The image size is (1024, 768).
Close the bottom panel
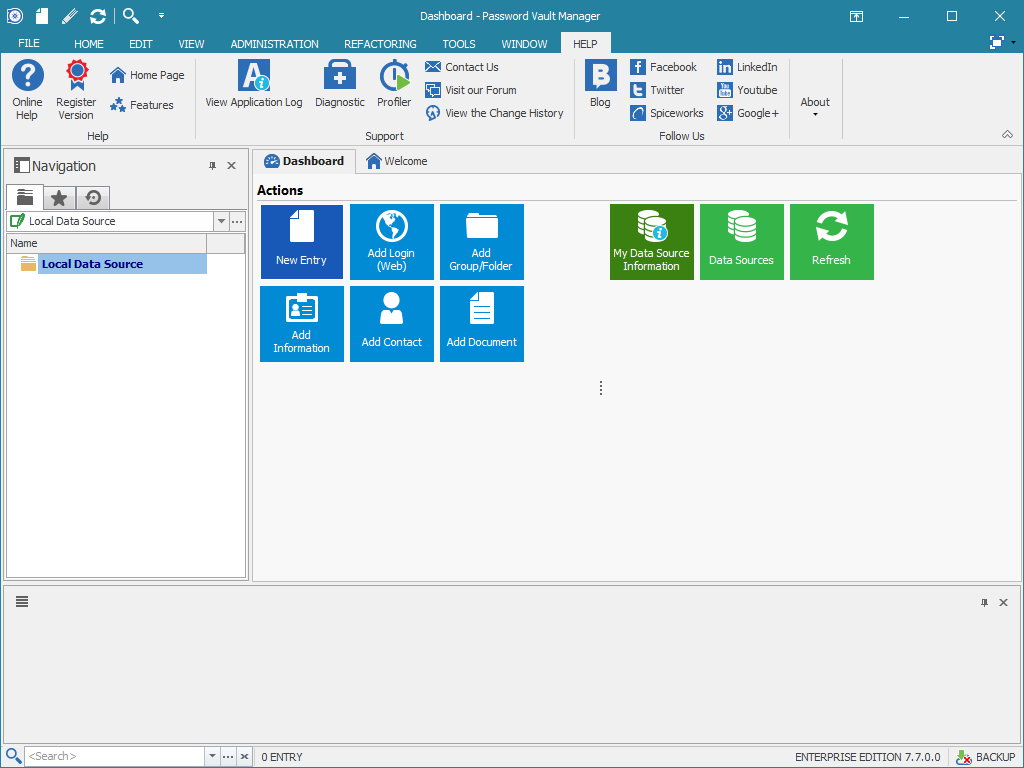coord(1004,602)
